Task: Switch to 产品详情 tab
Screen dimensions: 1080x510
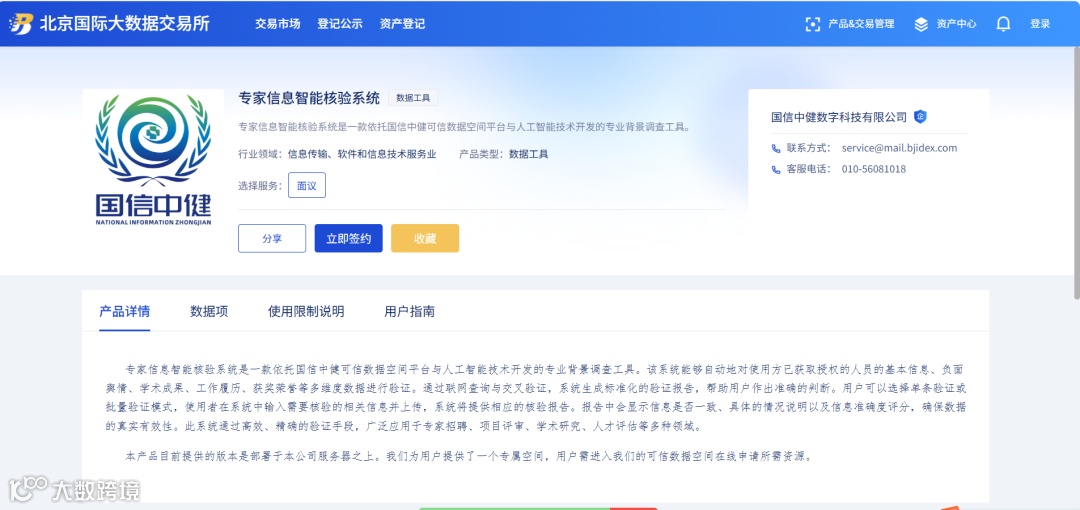Action: pos(125,312)
